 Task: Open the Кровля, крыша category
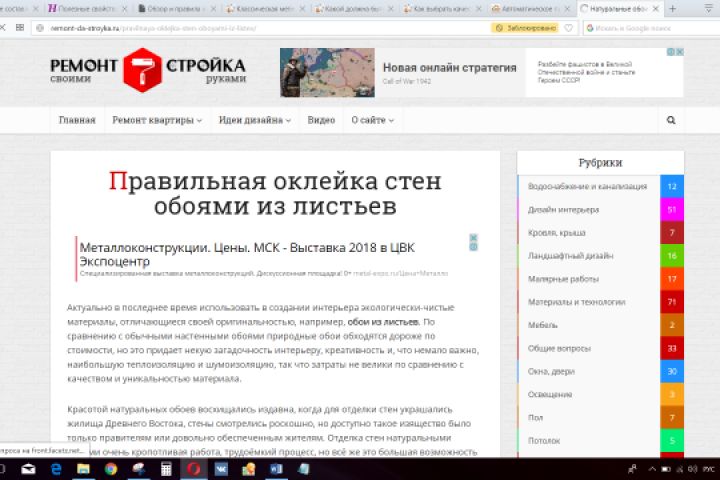(557, 233)
